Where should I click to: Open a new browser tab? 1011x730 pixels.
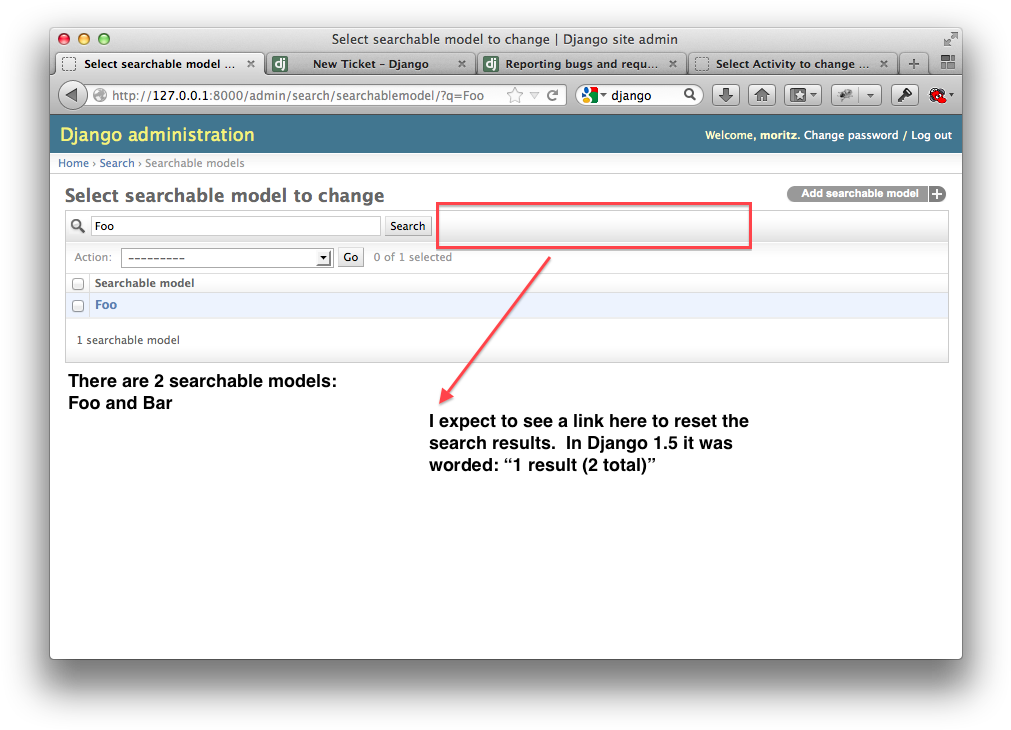pyautogui.click(x=914, y=64)
